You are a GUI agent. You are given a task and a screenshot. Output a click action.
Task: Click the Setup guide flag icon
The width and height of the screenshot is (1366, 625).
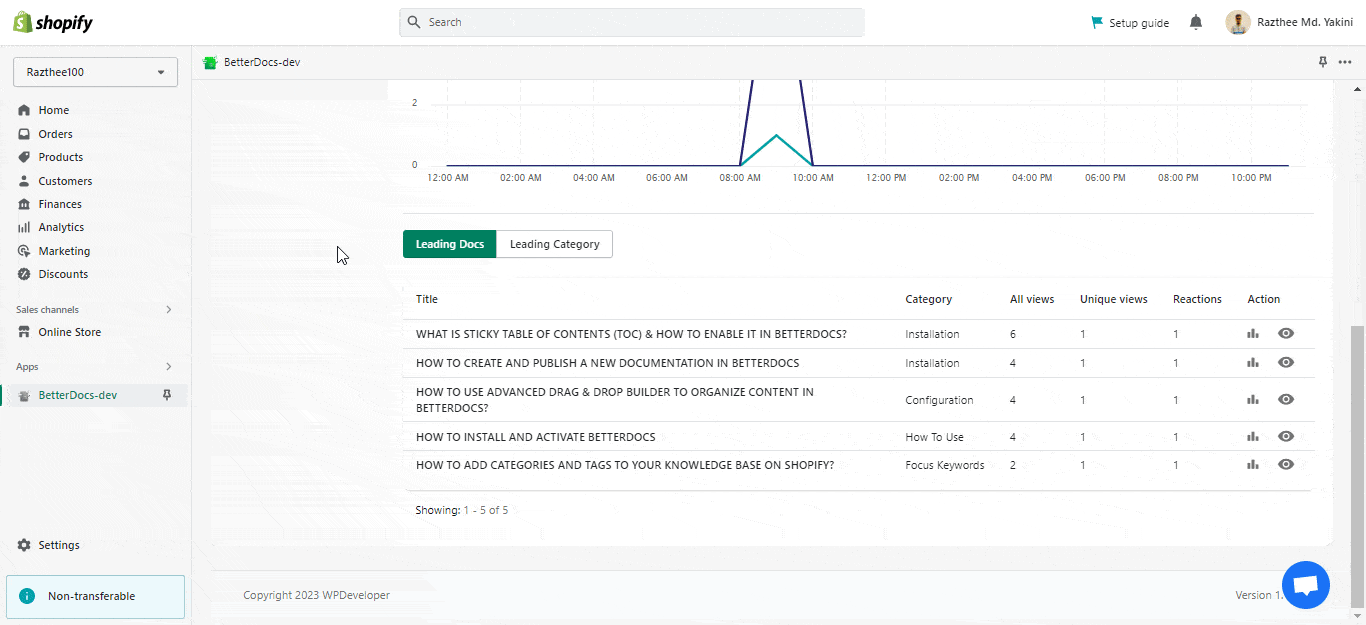pos(1097,22)
